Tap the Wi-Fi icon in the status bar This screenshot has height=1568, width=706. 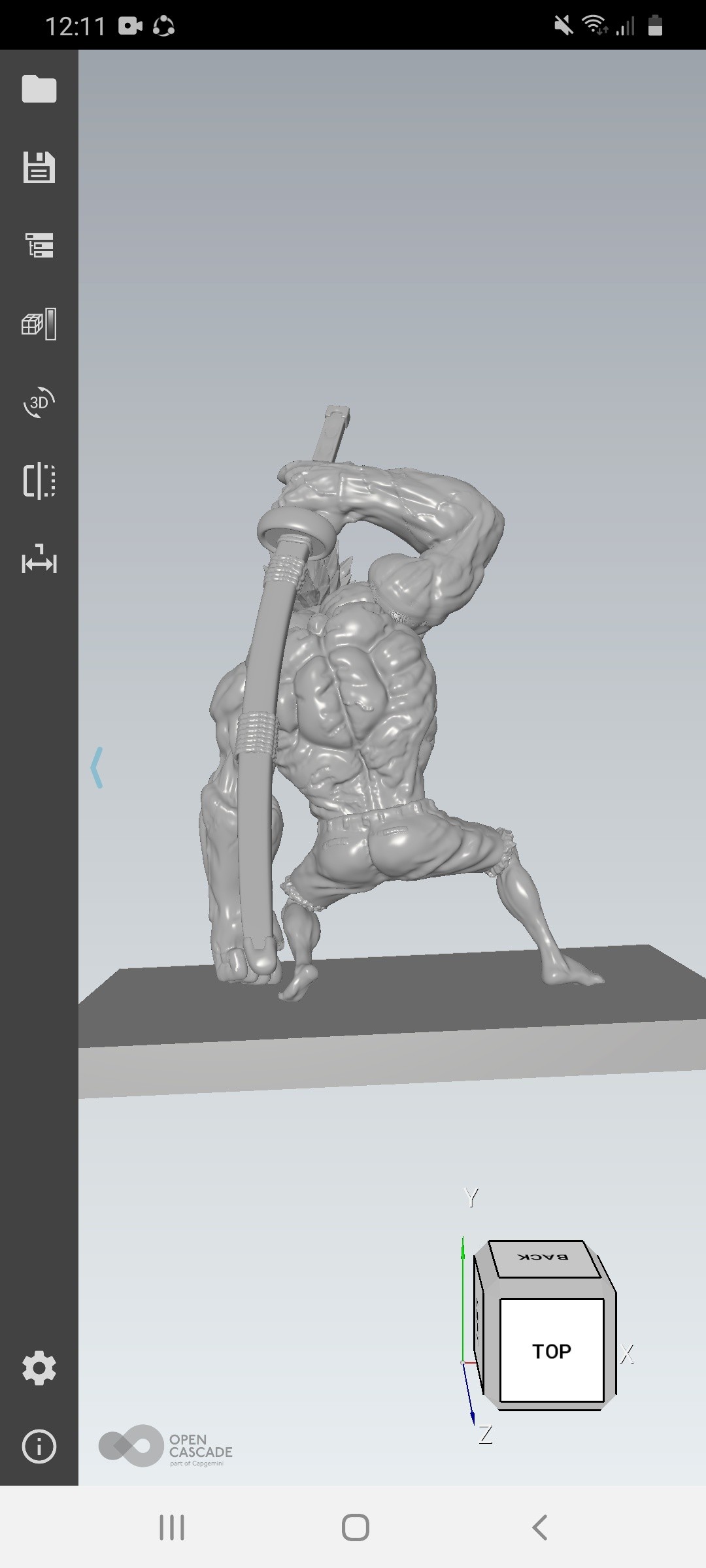595,25
